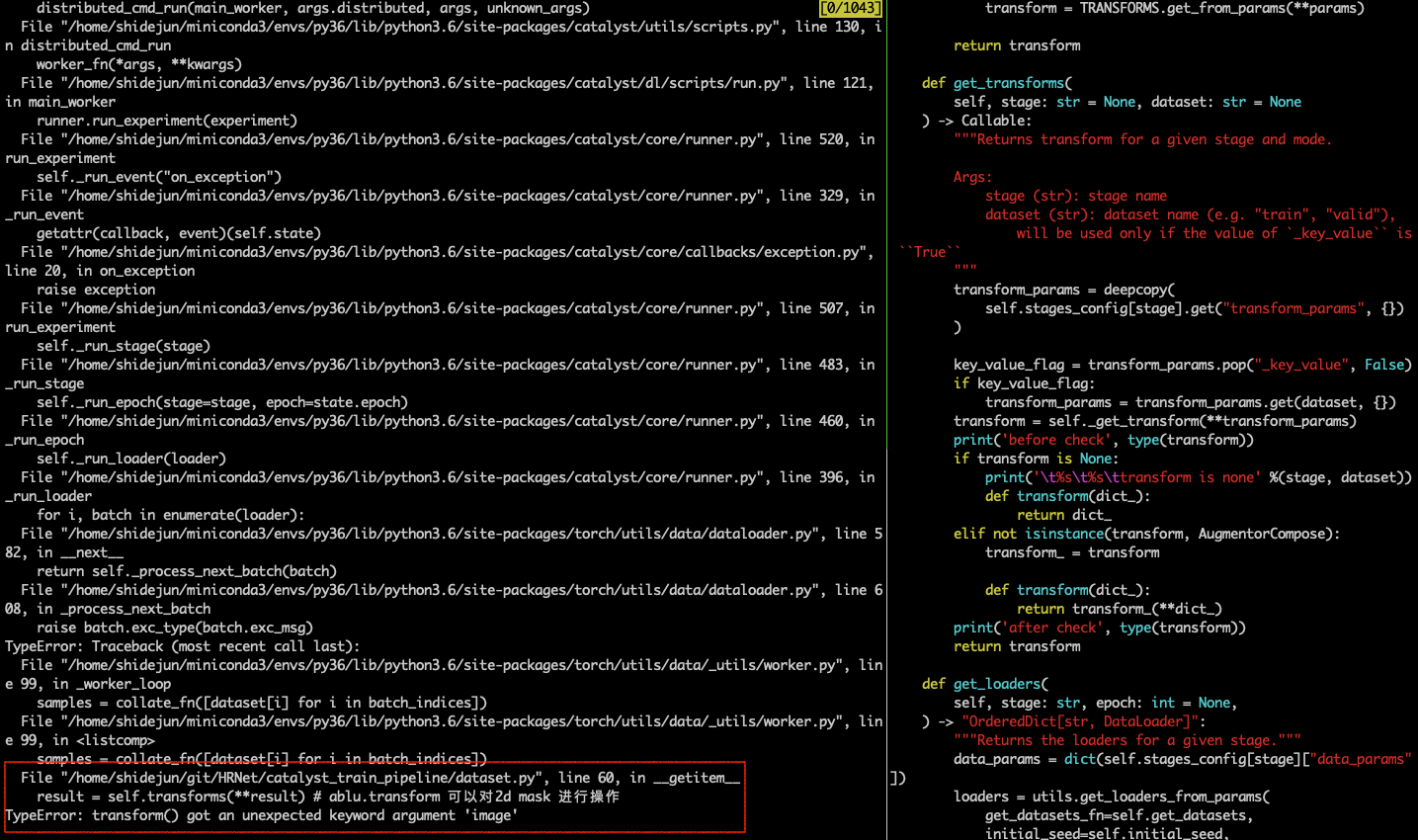Click the docstring line 'will be used only if the value of'
Image resolution: width=1418 pixels, height=840 pixels.
(x=1214, y=233)
